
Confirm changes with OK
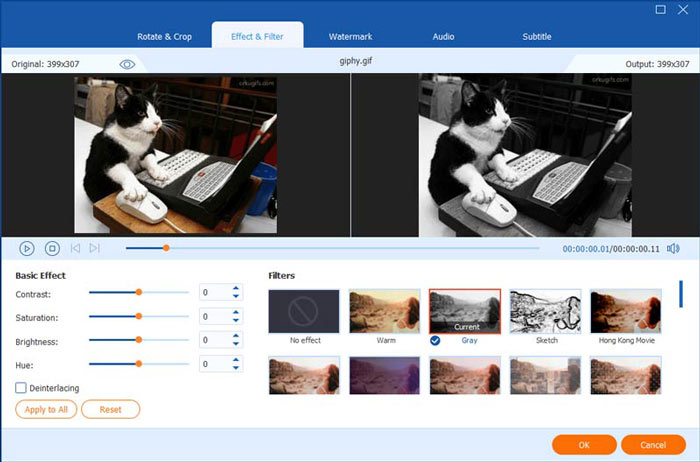point(584,445)
